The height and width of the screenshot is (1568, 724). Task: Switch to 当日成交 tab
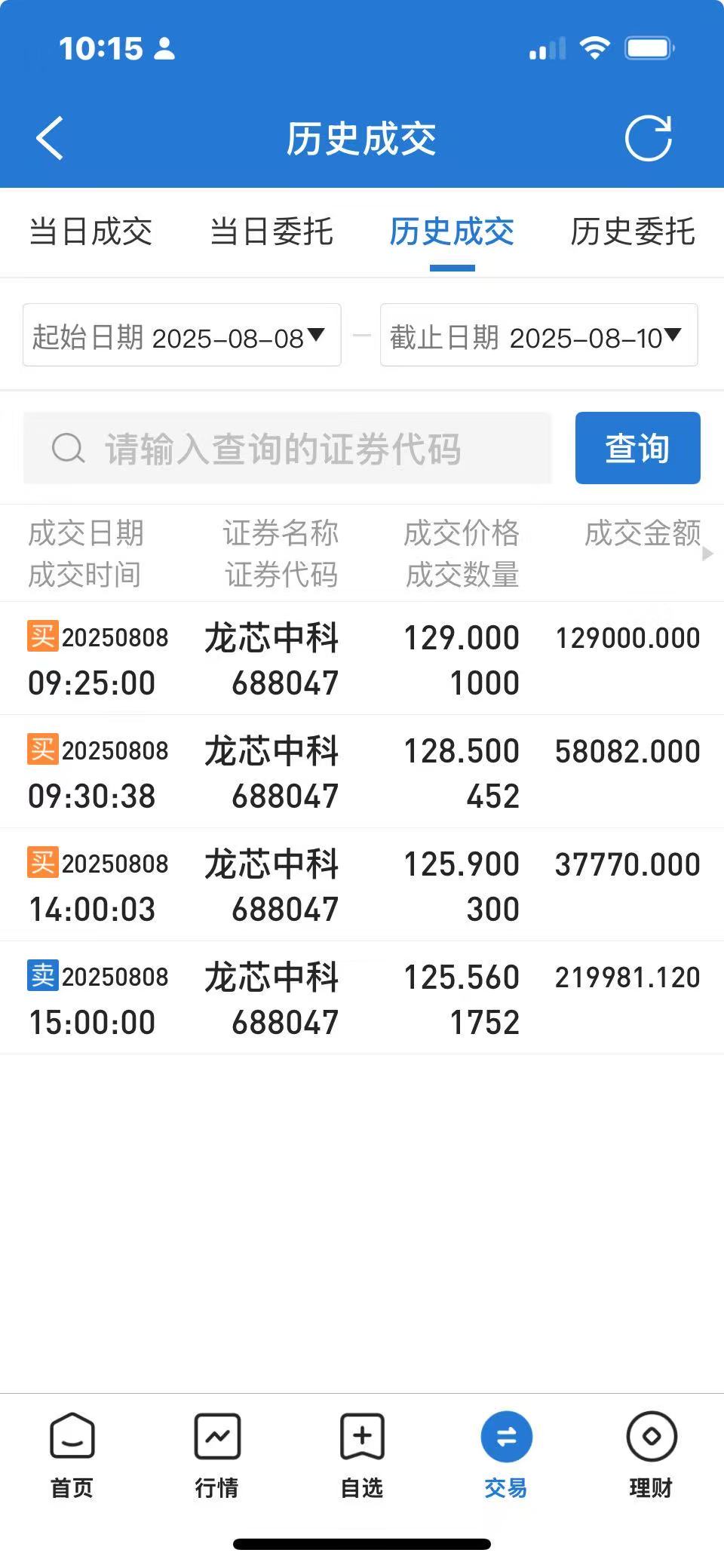[90, 232]
